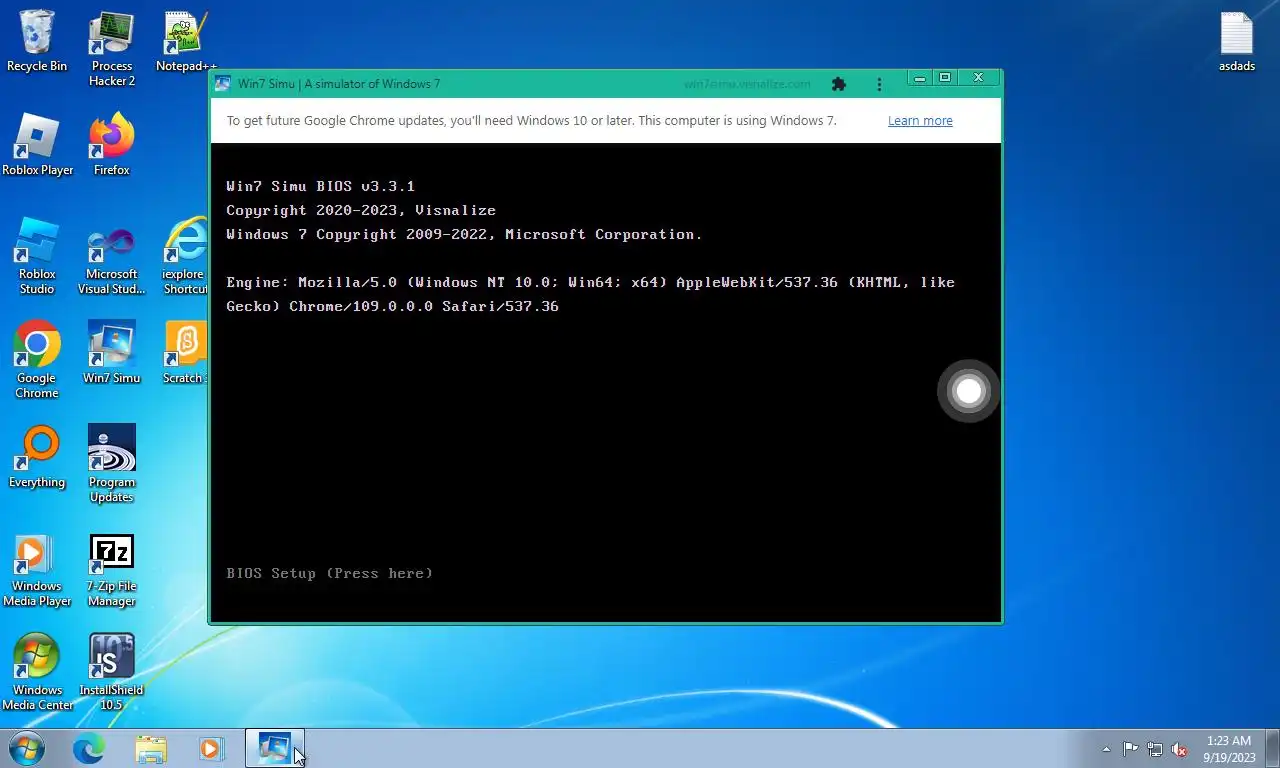Minimize the Win7 Simu window

click(x=919, y=78)
